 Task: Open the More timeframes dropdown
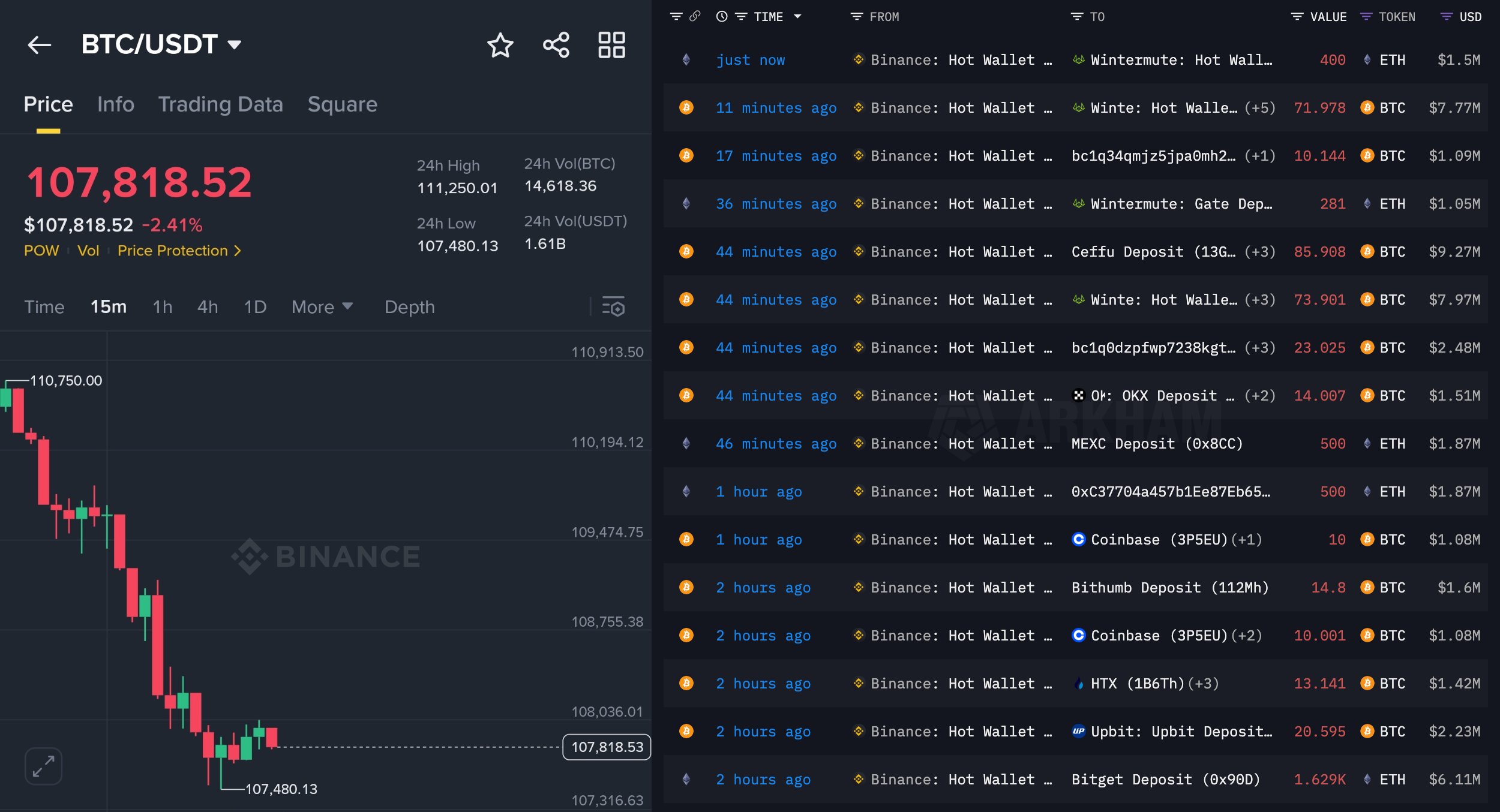coord(321,306)
